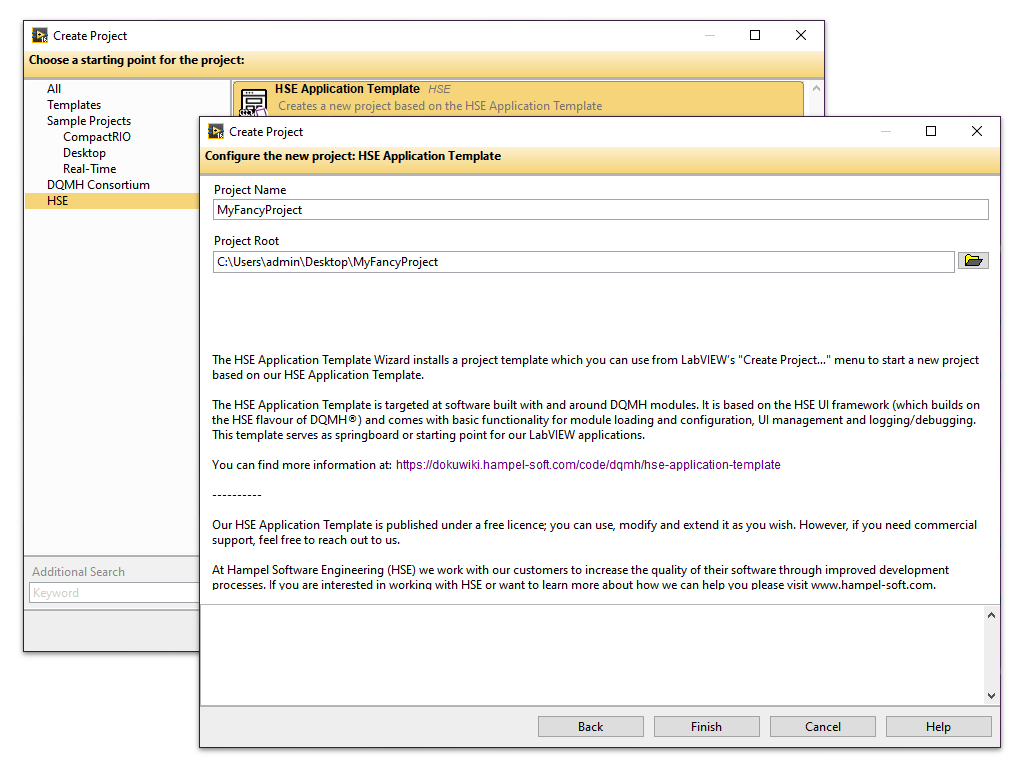Open the dokuwiki.hampel-soft.com template link
Screen dimensions: 1024x768
point(588,464)
